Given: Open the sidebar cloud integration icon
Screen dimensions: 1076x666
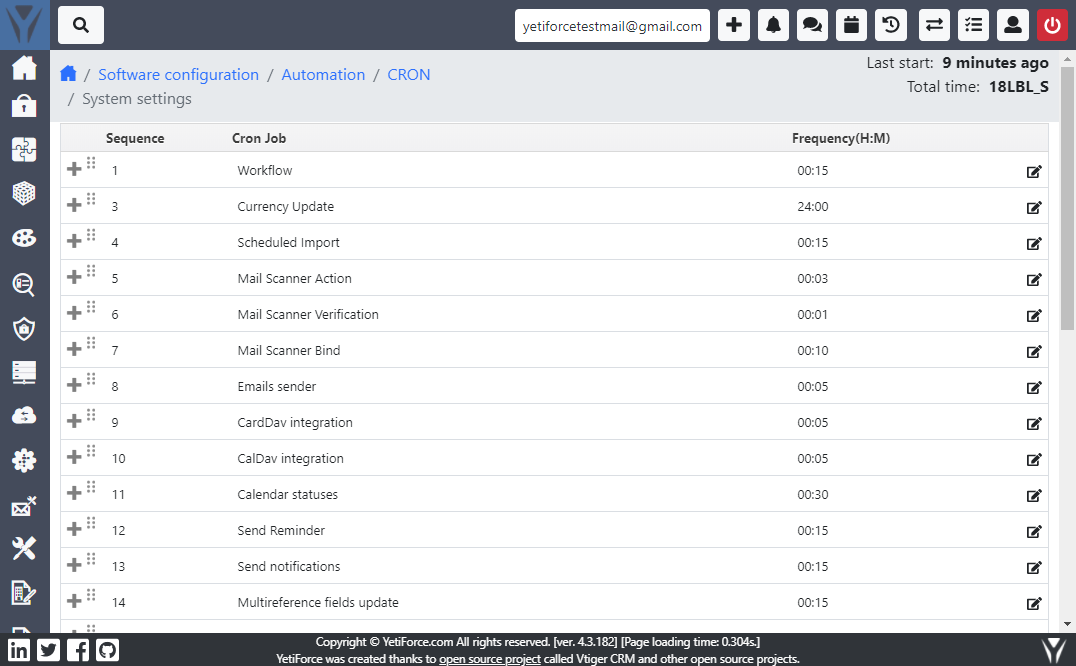Looking at the screenshot, I should point(24,416).
